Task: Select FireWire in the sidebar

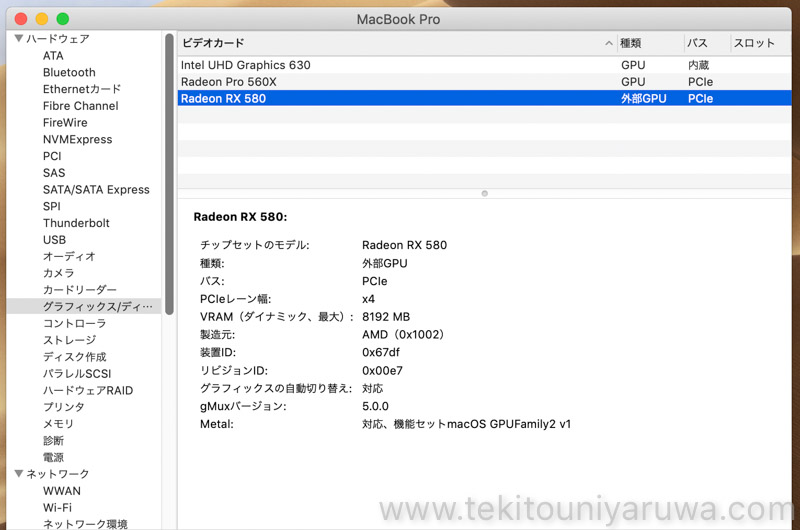Action: click(65, 122)
